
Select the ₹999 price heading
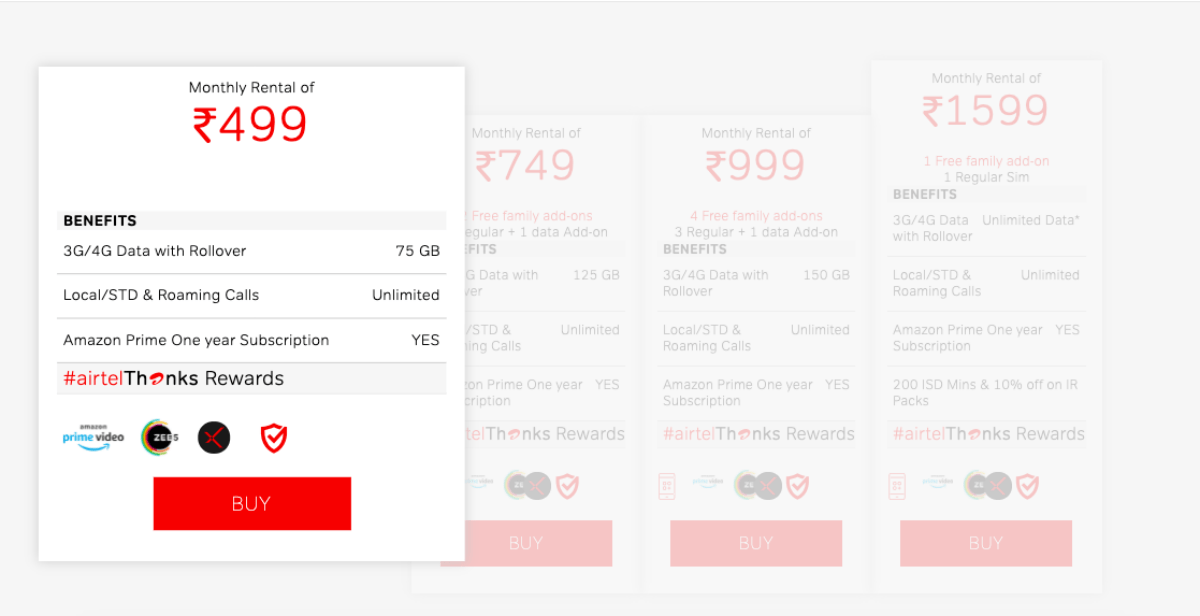point(755,166)
